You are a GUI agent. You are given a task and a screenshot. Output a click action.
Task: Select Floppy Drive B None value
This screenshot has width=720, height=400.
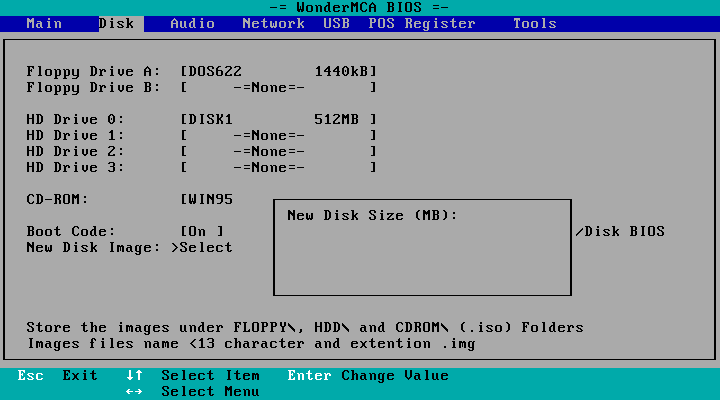coord(278,87)
